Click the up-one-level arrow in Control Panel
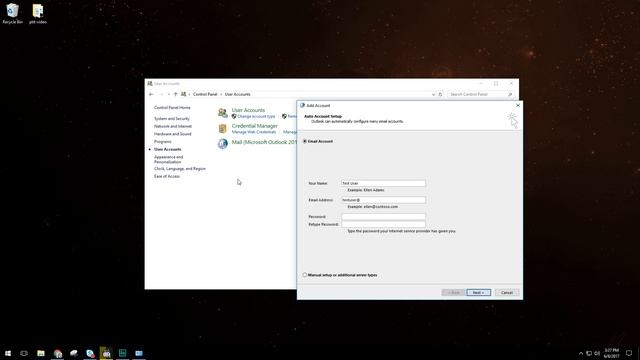This screenshot has width=640, height=360. pos(176,94)
